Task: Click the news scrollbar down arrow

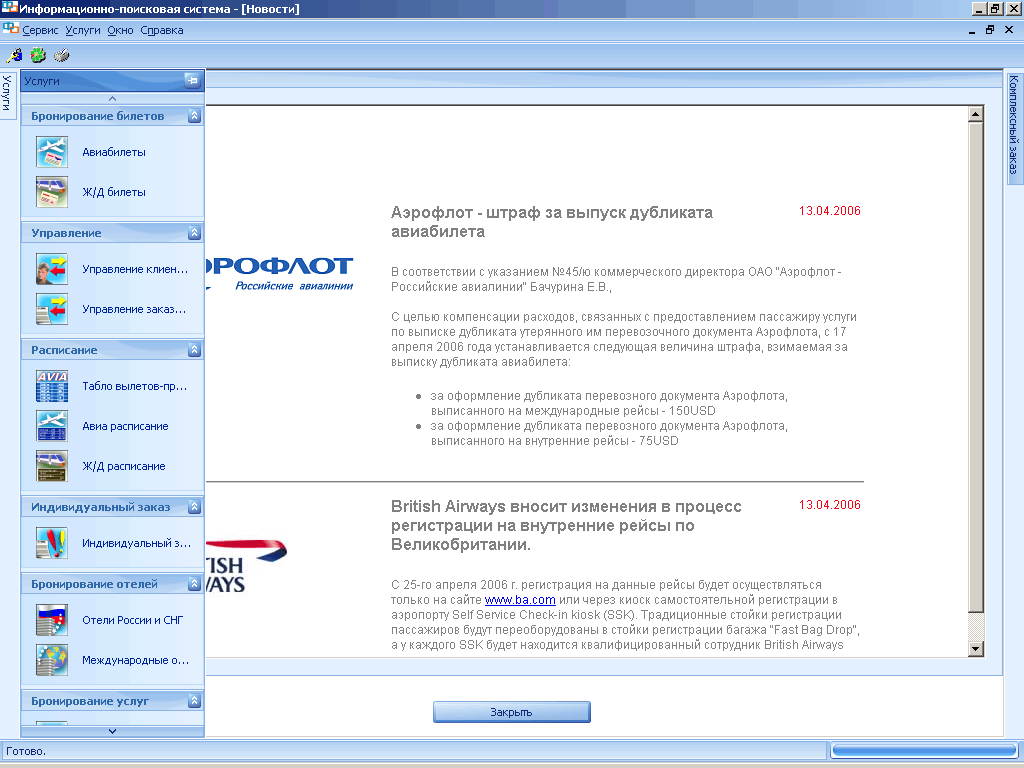Action: [976, 648]
